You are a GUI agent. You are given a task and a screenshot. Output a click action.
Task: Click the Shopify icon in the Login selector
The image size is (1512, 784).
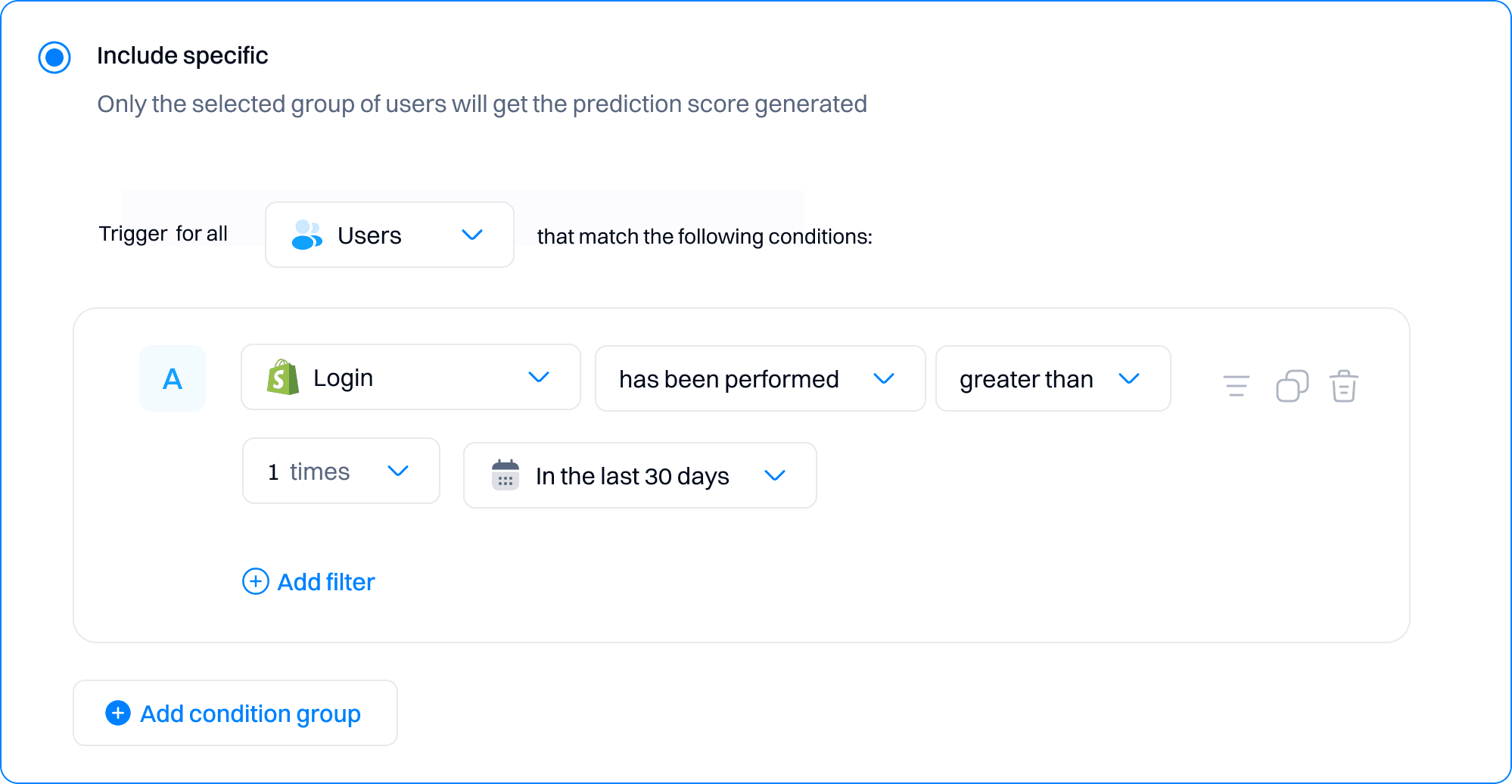click(x=285, y=378)
